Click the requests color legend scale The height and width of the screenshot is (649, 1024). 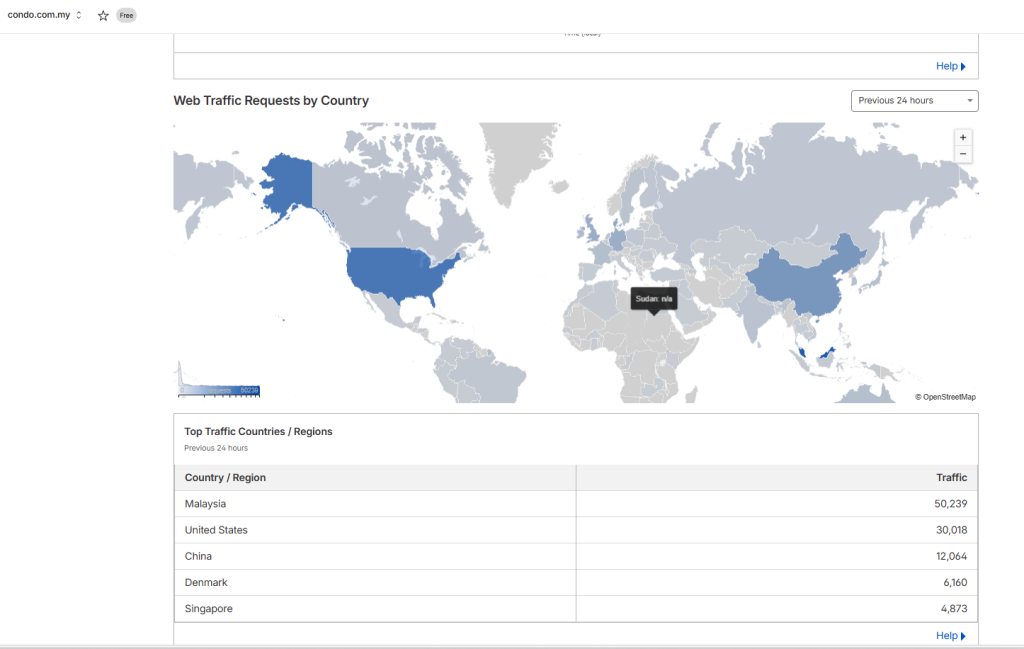219,390
